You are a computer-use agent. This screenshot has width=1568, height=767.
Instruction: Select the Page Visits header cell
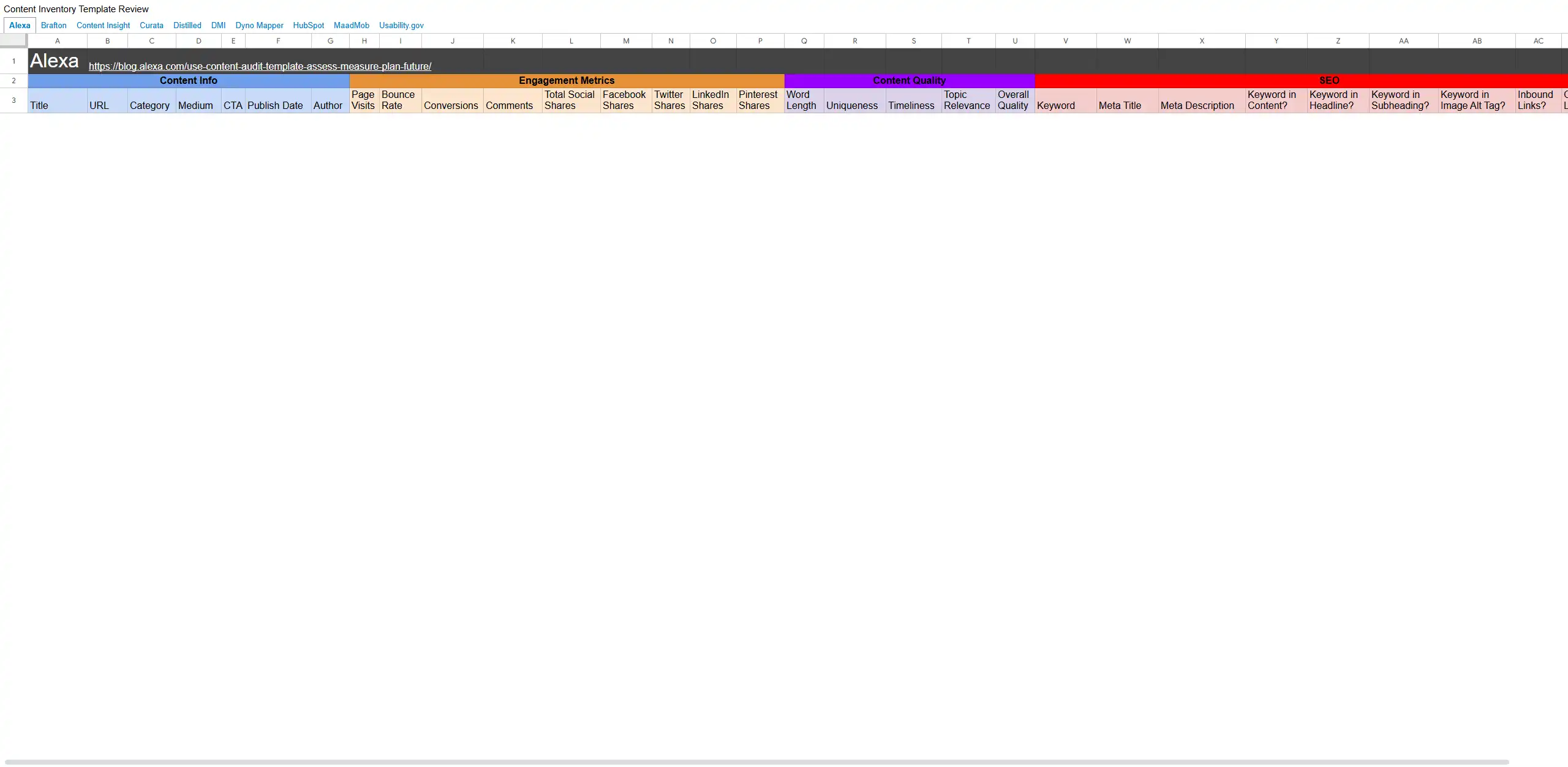click(364, 100)
